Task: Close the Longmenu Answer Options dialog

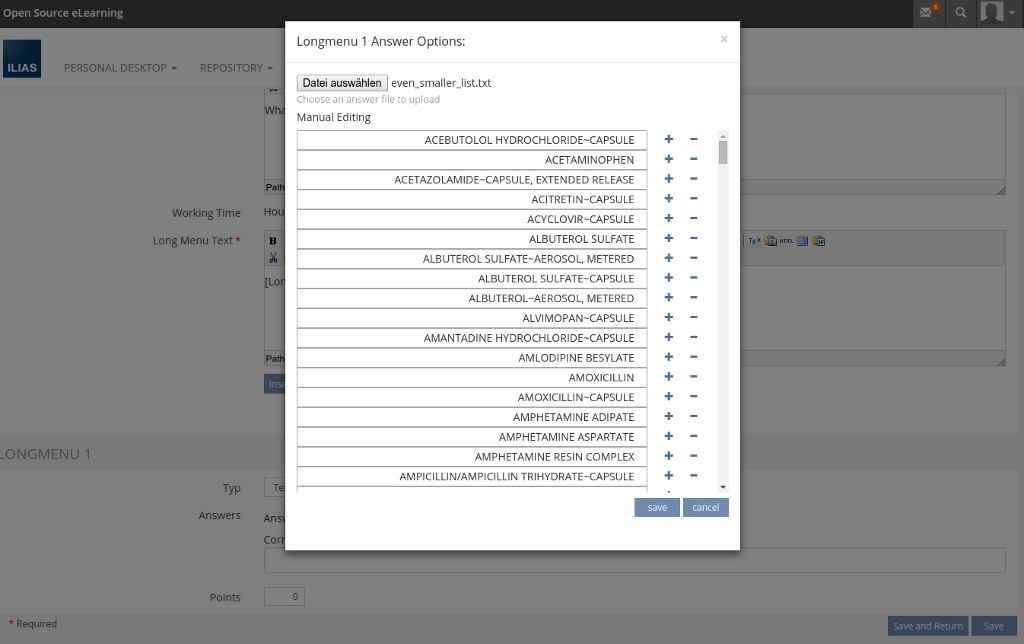Action: point(724,40)
